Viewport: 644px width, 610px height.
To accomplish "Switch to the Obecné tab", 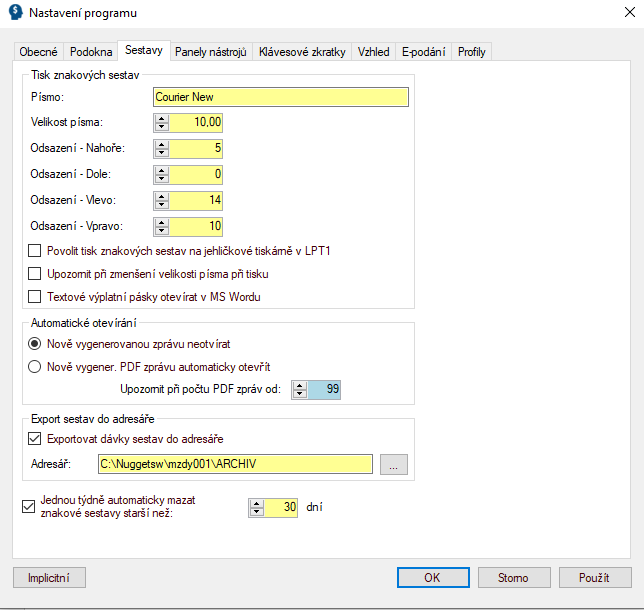I will click(x=40, y=52).
